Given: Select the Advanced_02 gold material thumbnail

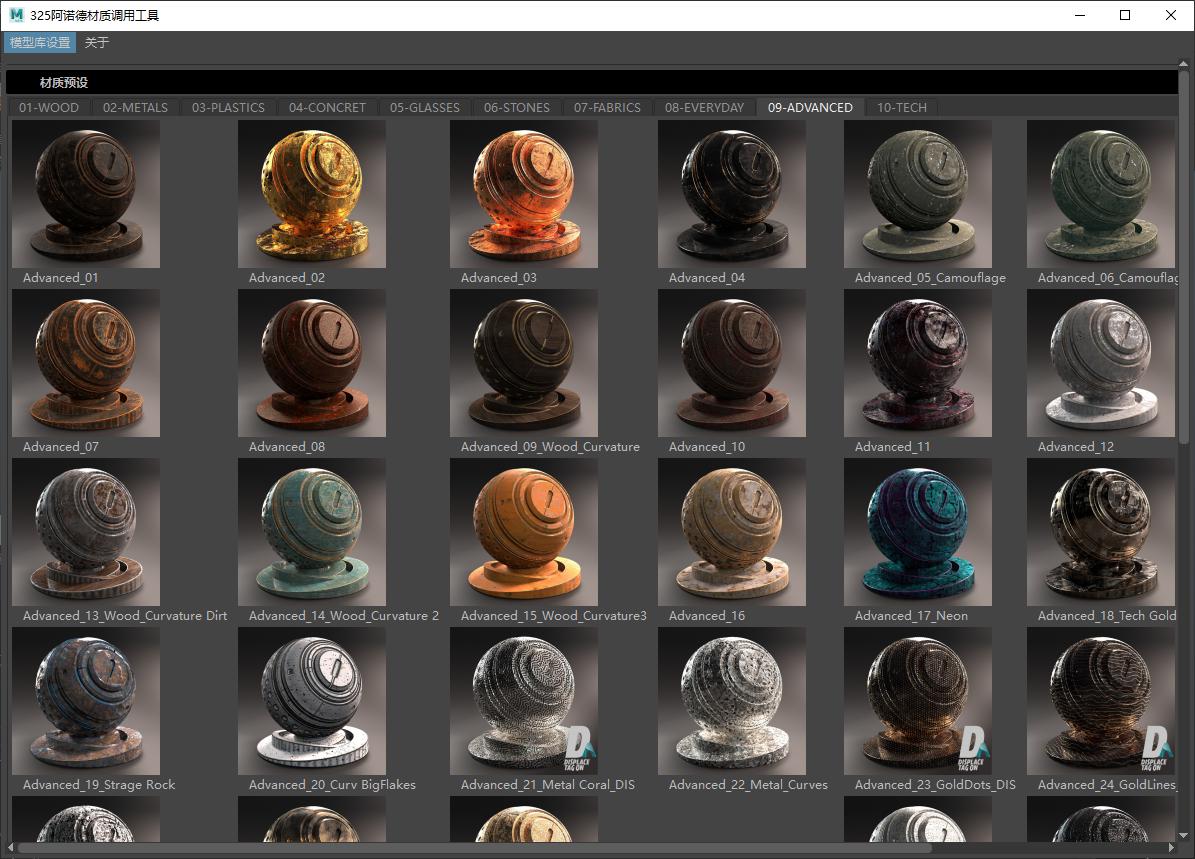Looking at the screenshot, I should tap(311, 194).
